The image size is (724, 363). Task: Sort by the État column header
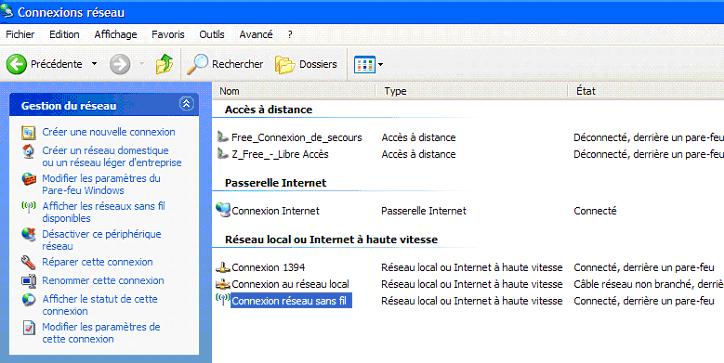(x=646, y=91)
